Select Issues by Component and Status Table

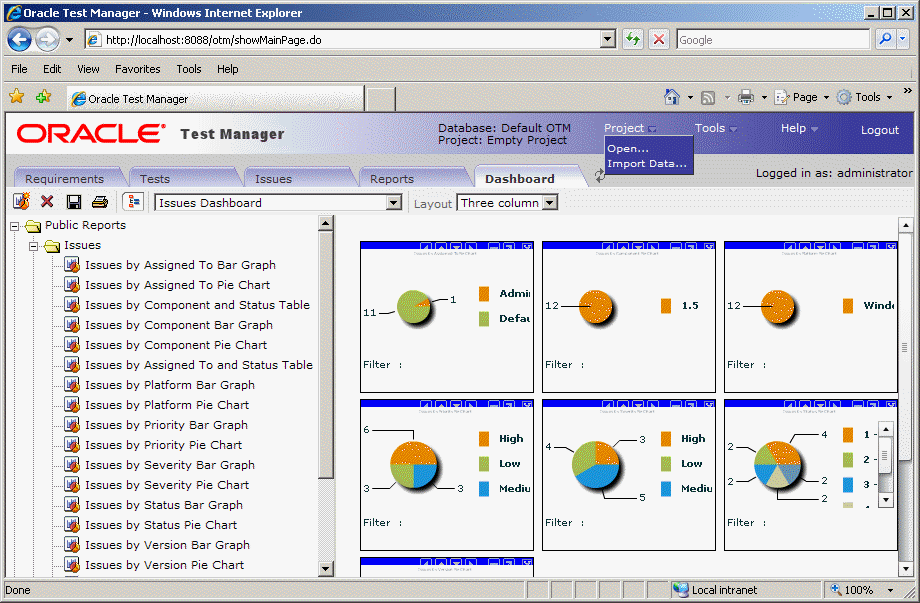[x=197, y=305]
